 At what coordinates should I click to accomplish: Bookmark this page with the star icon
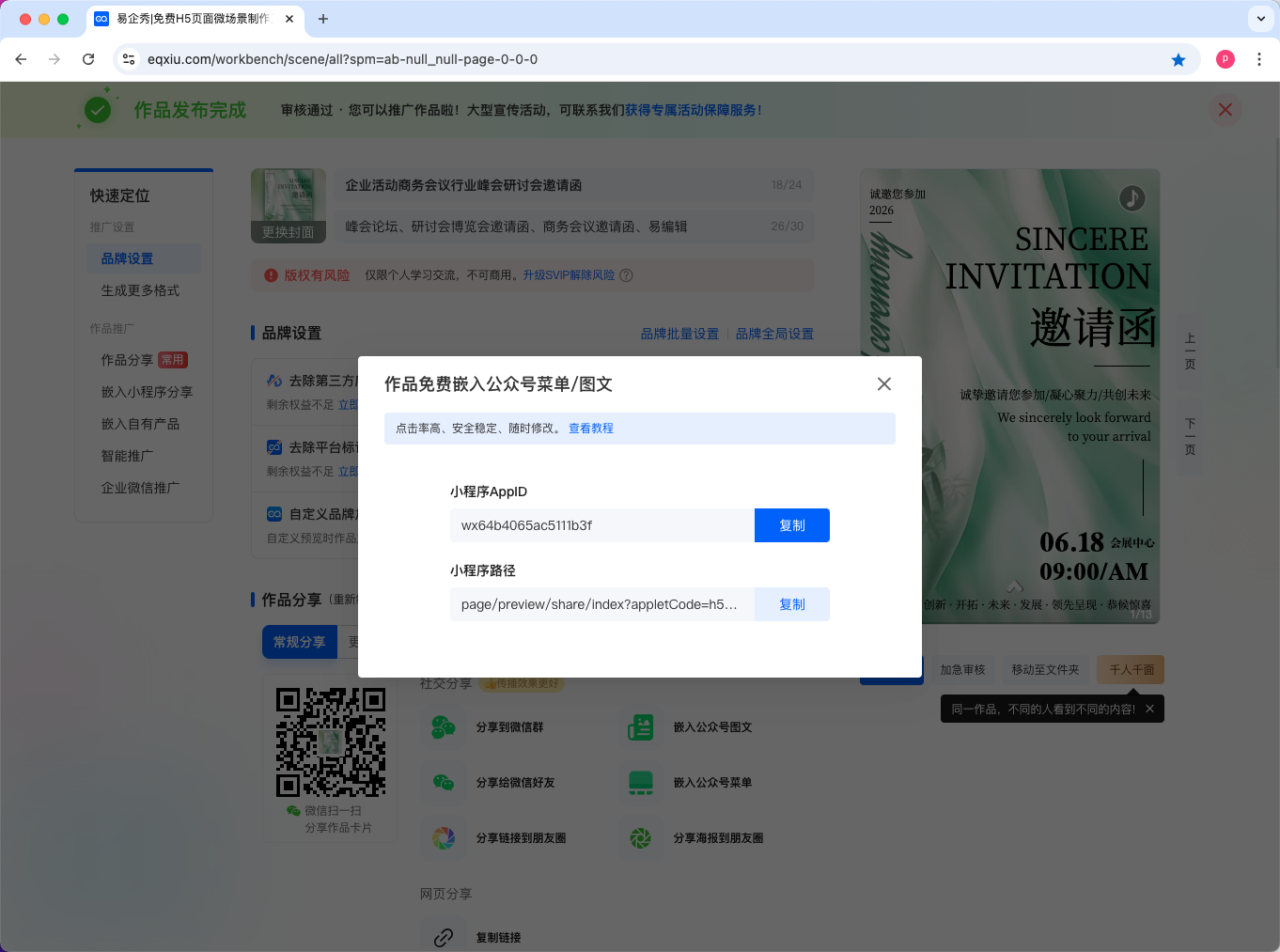tap(1179, 59)
